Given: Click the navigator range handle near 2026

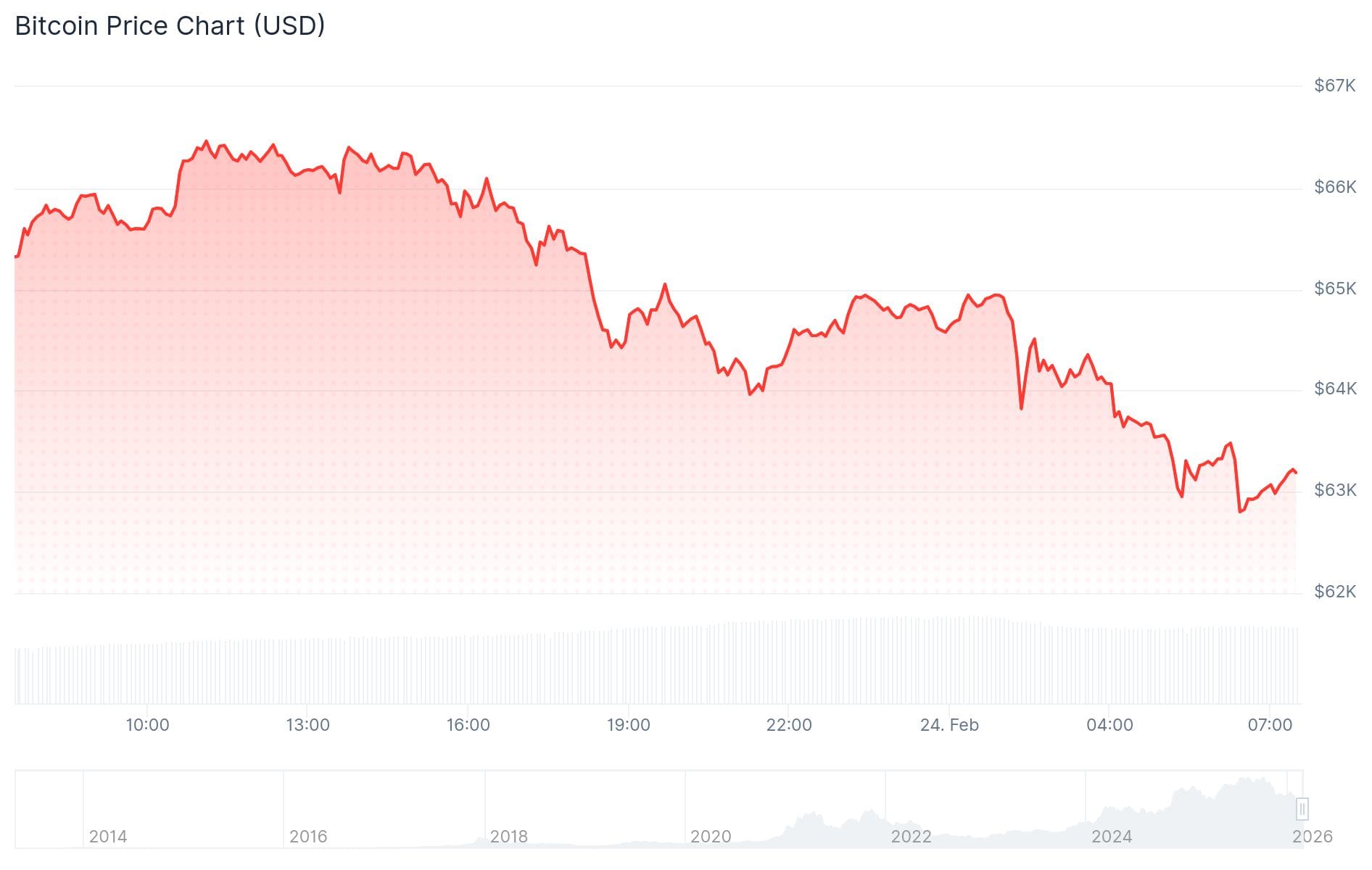Looking at the screenshot, I should pos(1302,808).
